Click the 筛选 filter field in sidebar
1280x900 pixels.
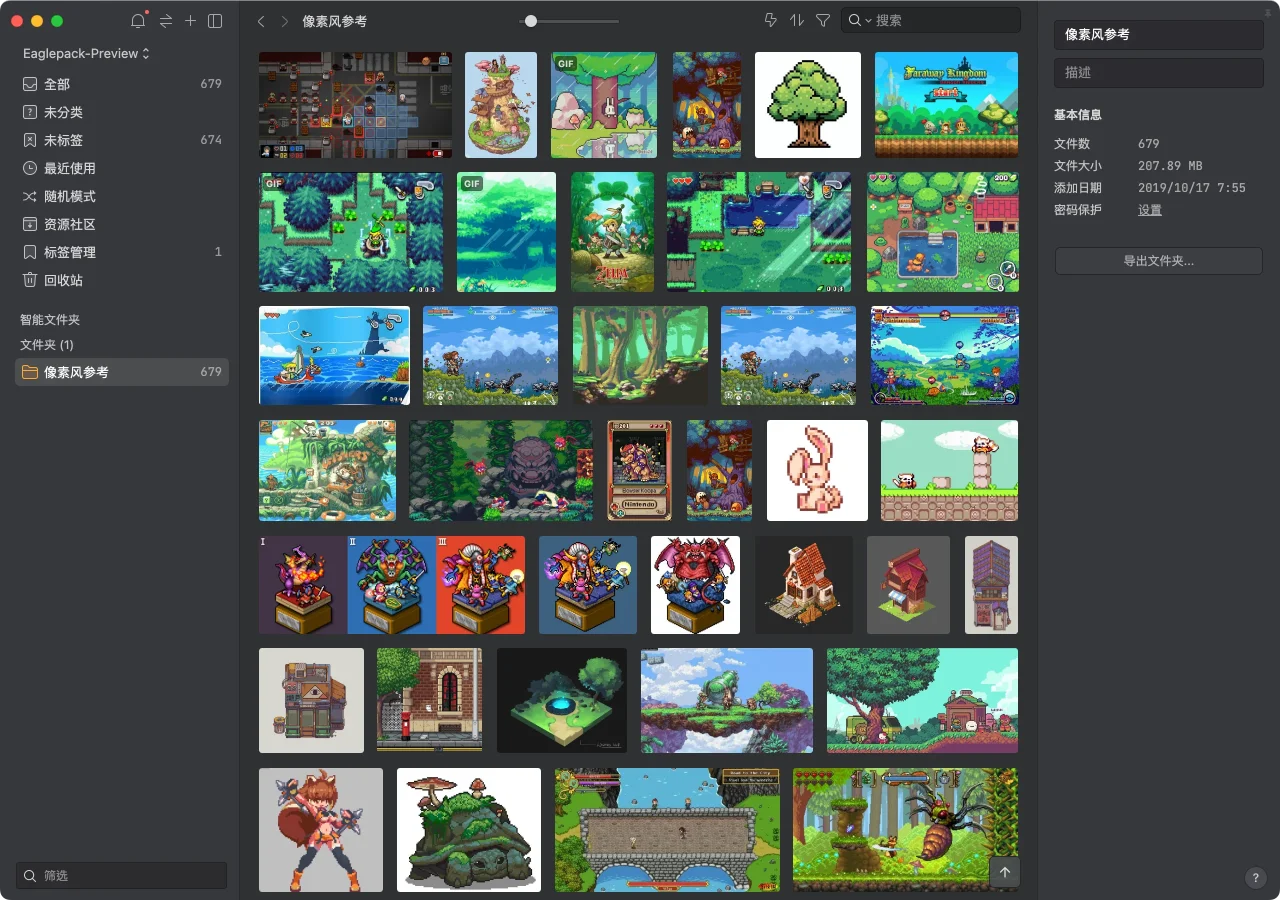tap(121, 875)
